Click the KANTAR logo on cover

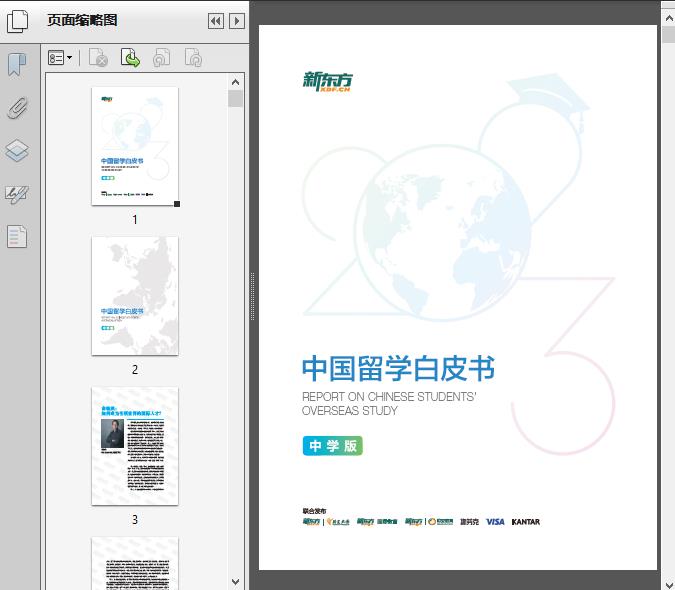click(526, 522)
